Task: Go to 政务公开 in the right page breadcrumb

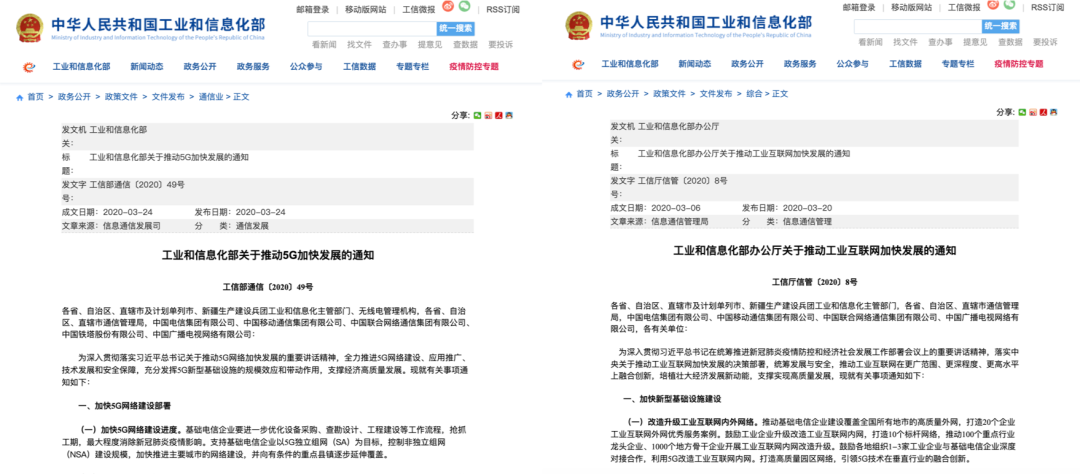Action: [623, 94]
